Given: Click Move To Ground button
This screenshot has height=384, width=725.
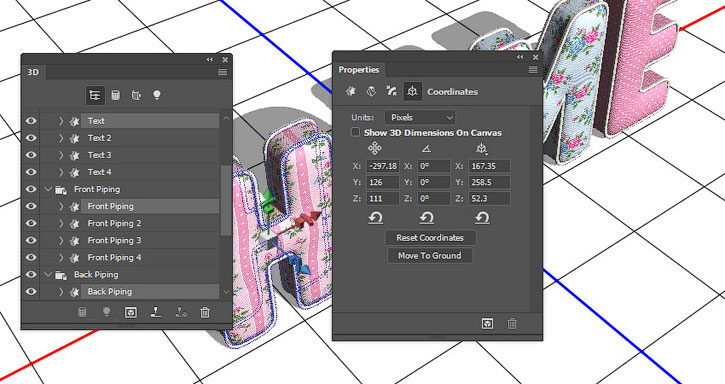Looking at the screenshot, I should pyautogui.click(x=430, y=256).
